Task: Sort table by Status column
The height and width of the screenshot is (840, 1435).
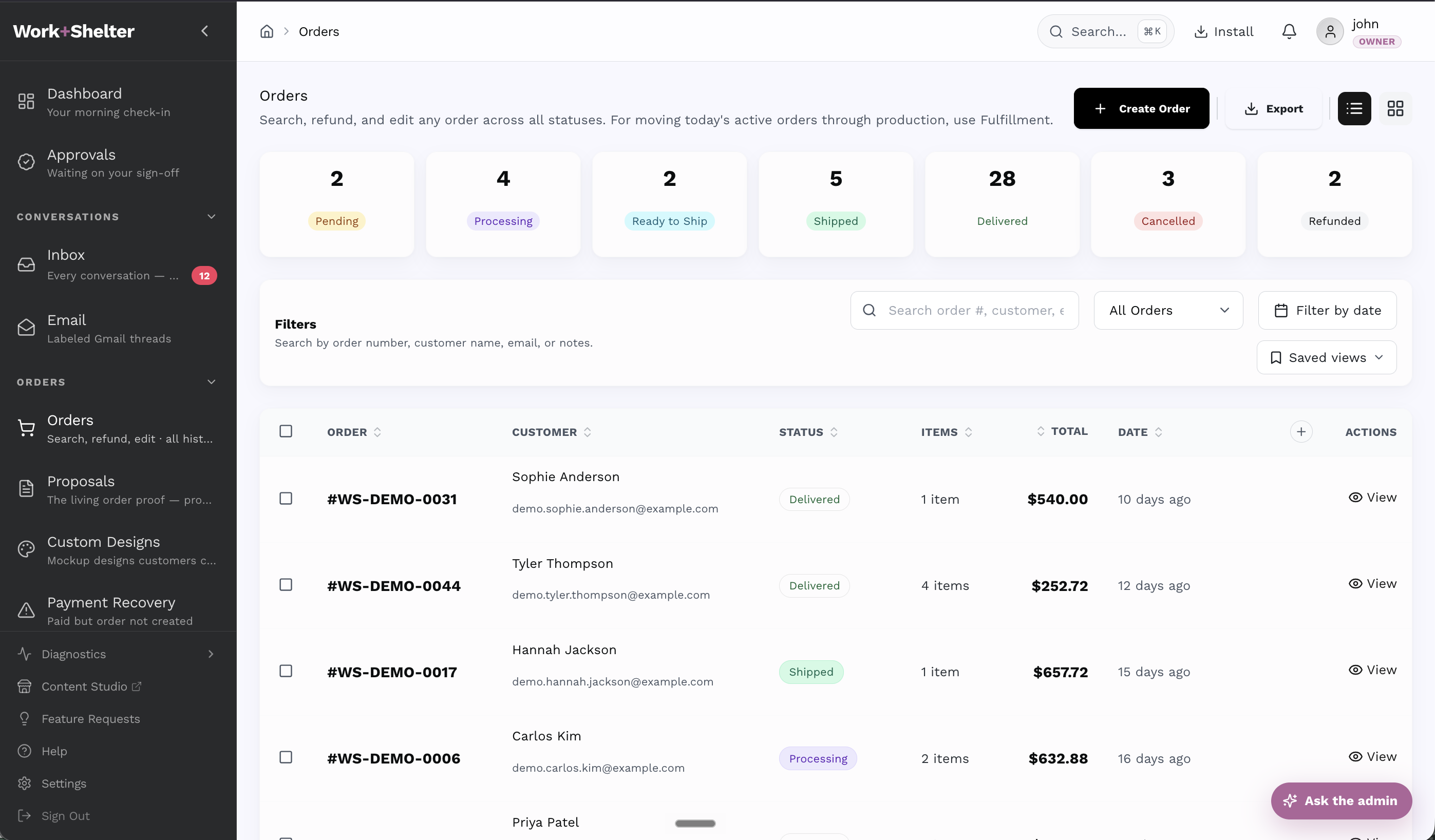Action: (x=808, y=432)
